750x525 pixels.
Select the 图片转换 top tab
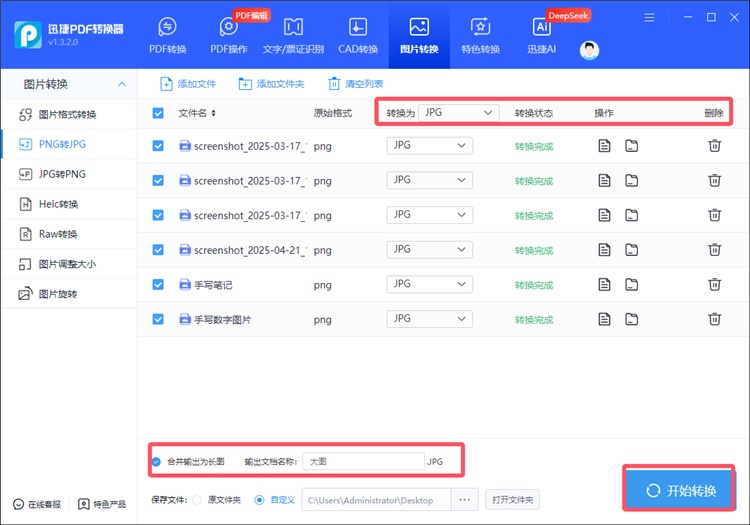[419, 35]
